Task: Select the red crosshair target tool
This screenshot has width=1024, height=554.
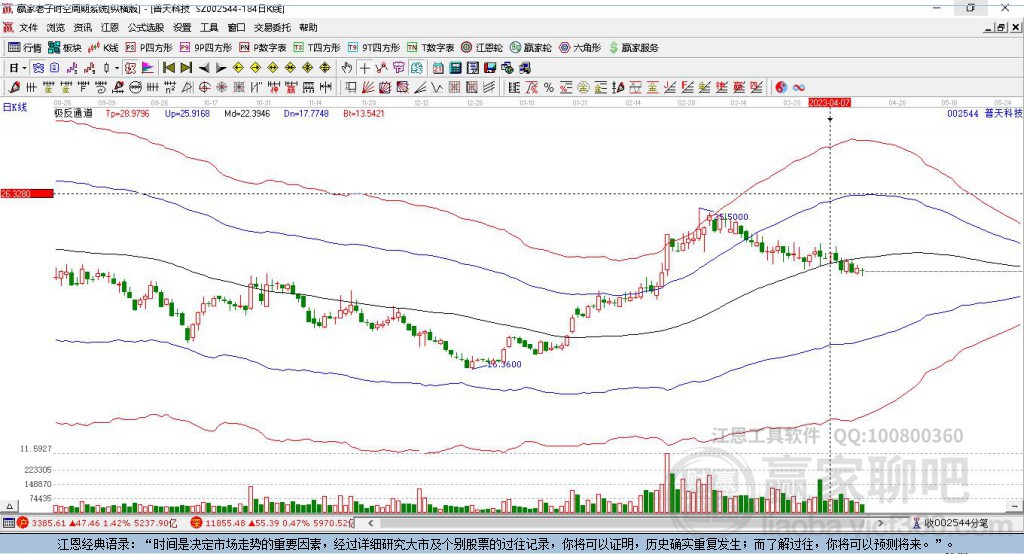Action: tap(204, 88)
